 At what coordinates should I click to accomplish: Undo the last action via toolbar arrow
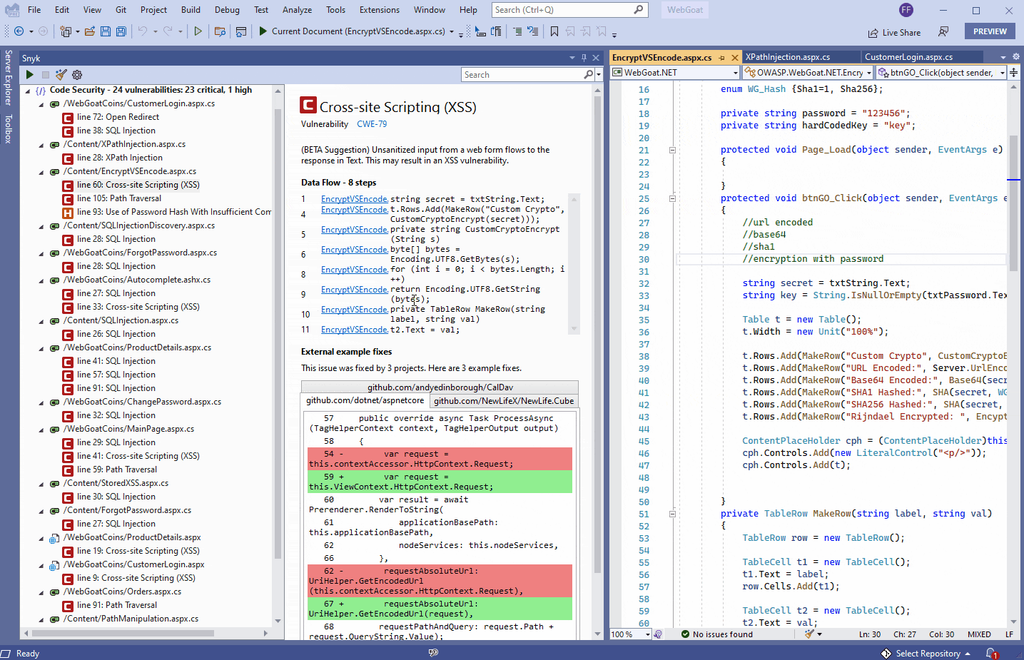coord(142,31)
